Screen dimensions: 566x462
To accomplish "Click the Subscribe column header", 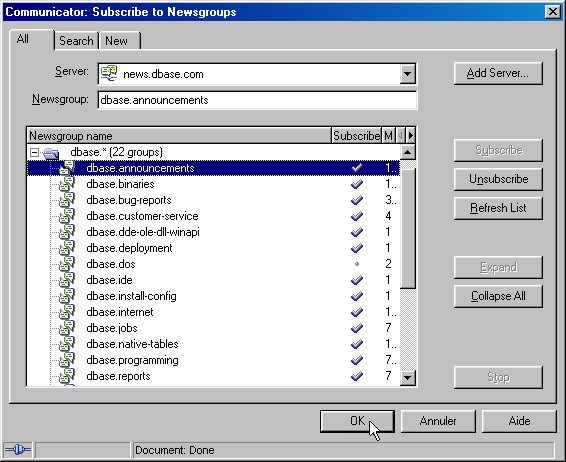I will 356,136.
